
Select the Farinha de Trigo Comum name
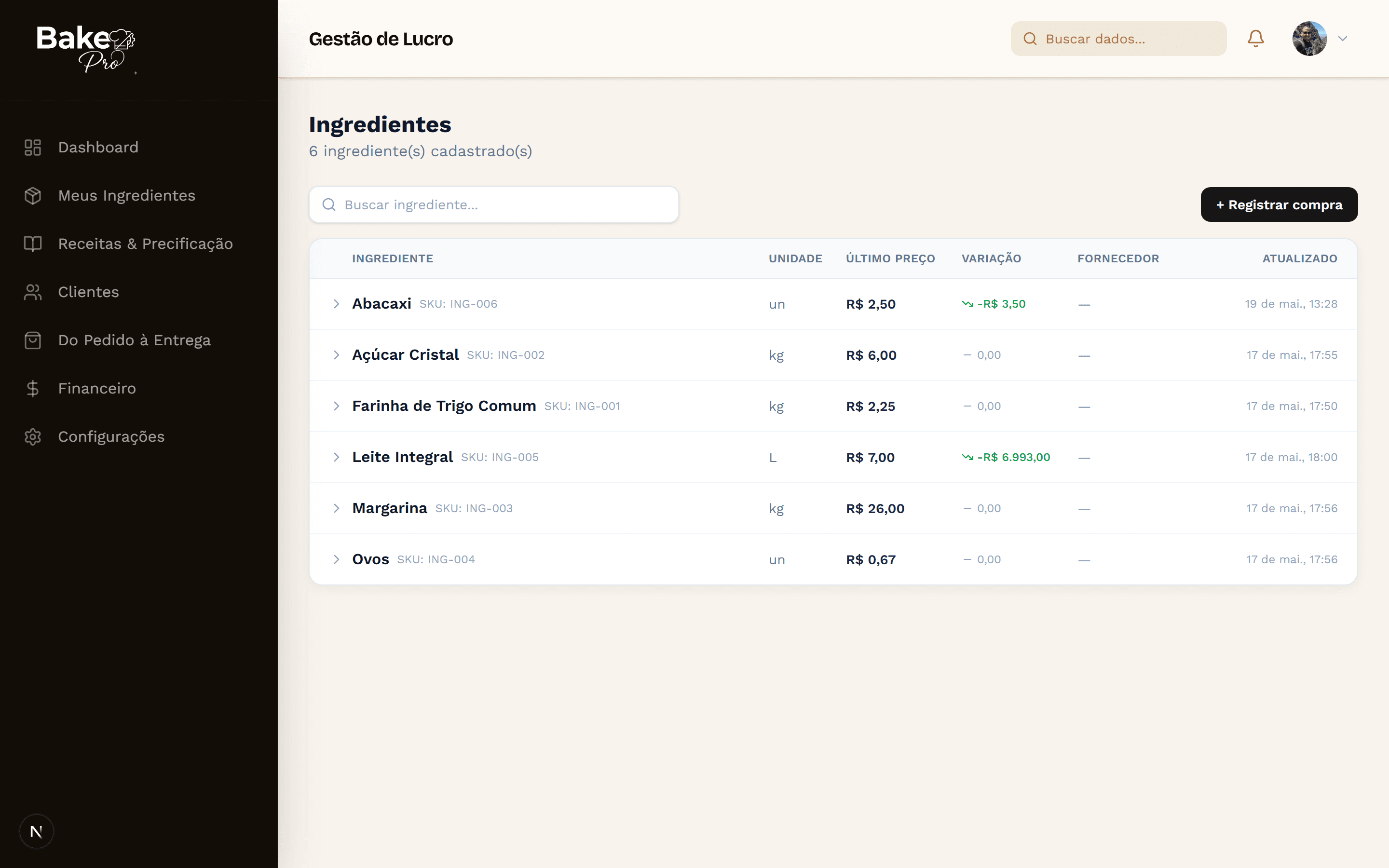pyautogui.click(x=444, y=406)
